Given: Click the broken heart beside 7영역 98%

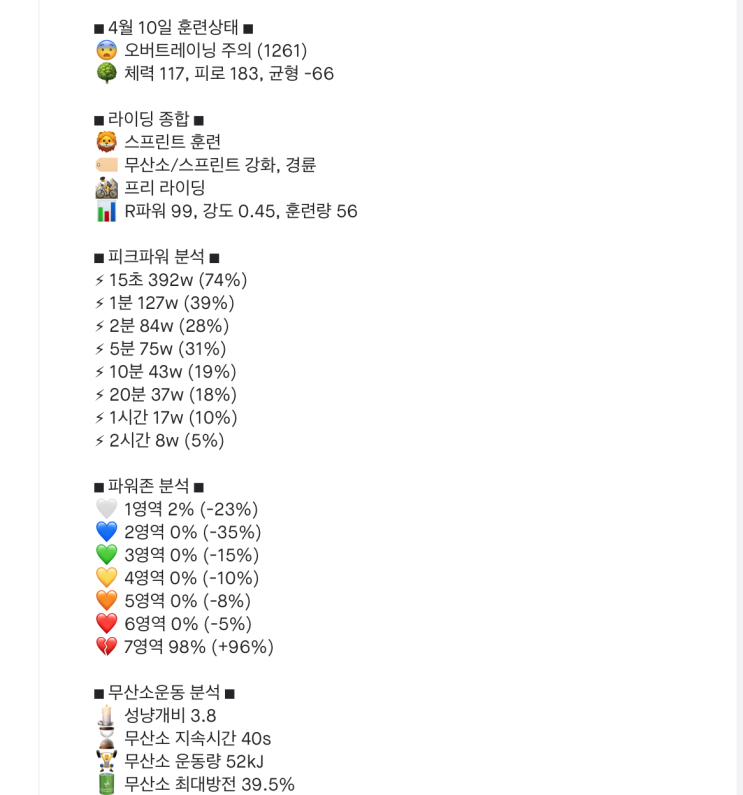Looking at the screenshot, I should click(x=106, y=647).
